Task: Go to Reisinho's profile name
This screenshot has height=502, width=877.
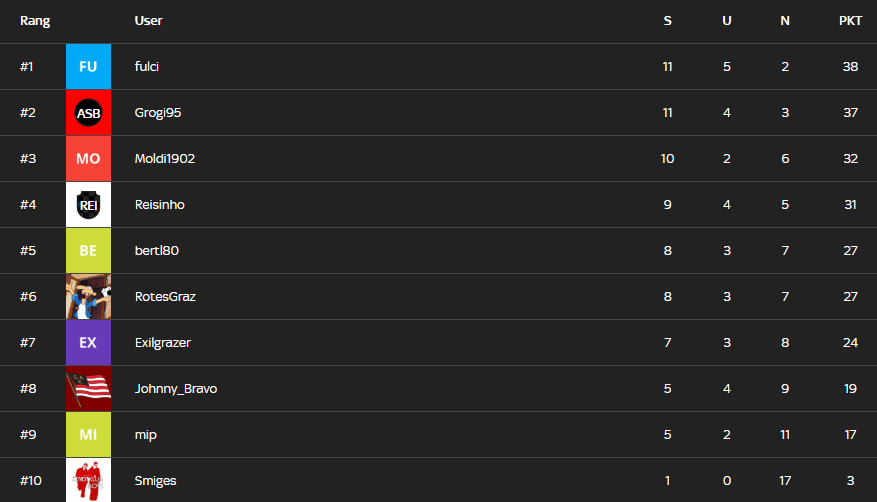Action: click(160, 205)
